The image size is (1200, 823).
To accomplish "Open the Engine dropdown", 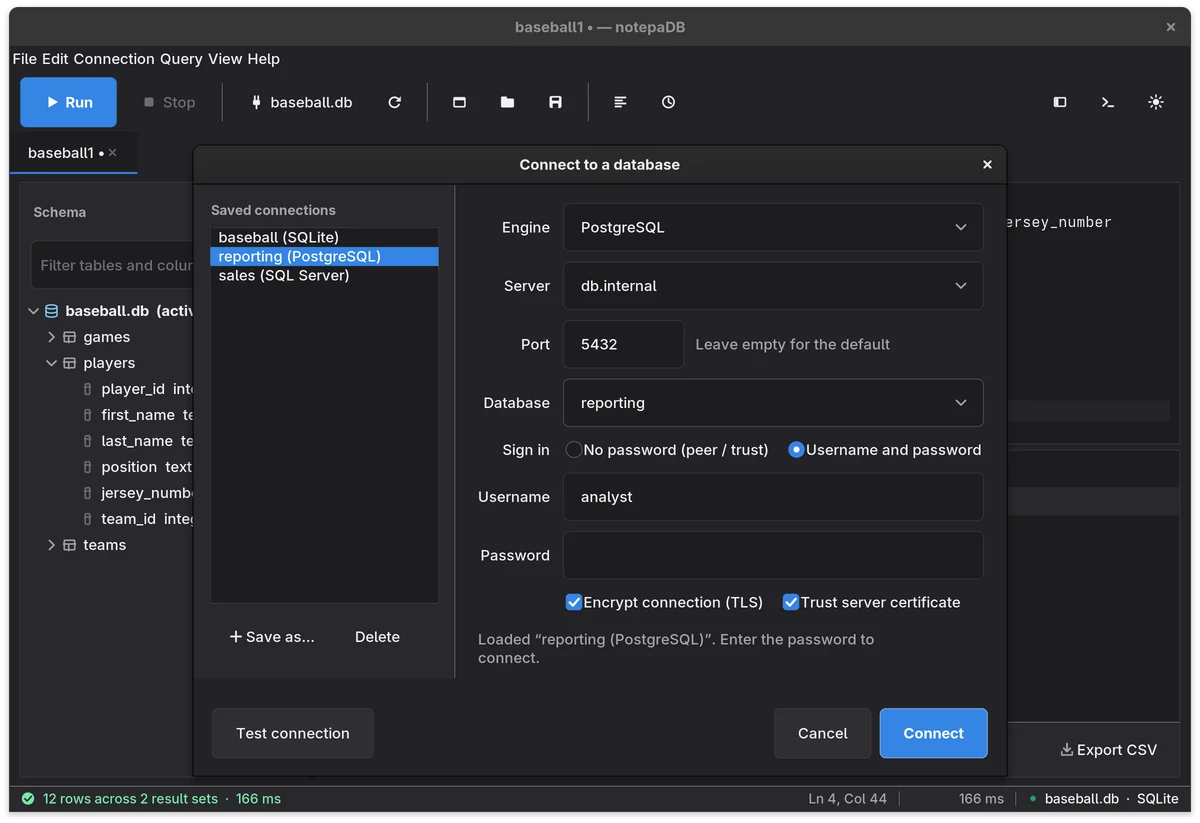I will tap(773, 227).
